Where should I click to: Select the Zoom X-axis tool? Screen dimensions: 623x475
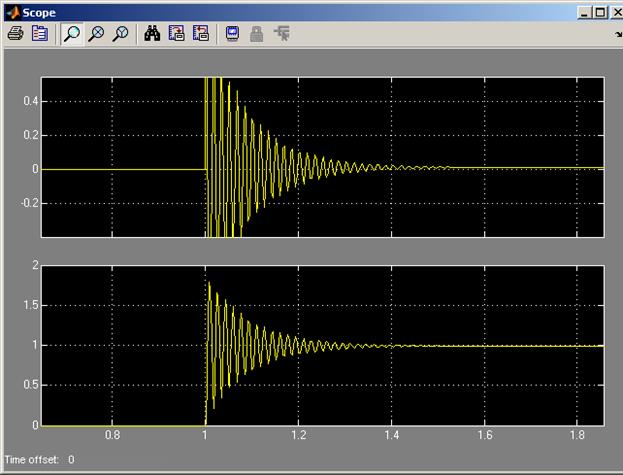[96, 34]
